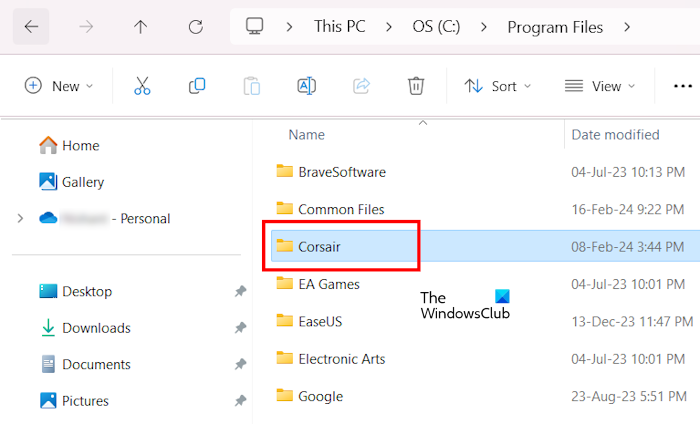Screen dimensions: 700x424
Task: Open Desktop in quick access
Action: coord(75,291)
